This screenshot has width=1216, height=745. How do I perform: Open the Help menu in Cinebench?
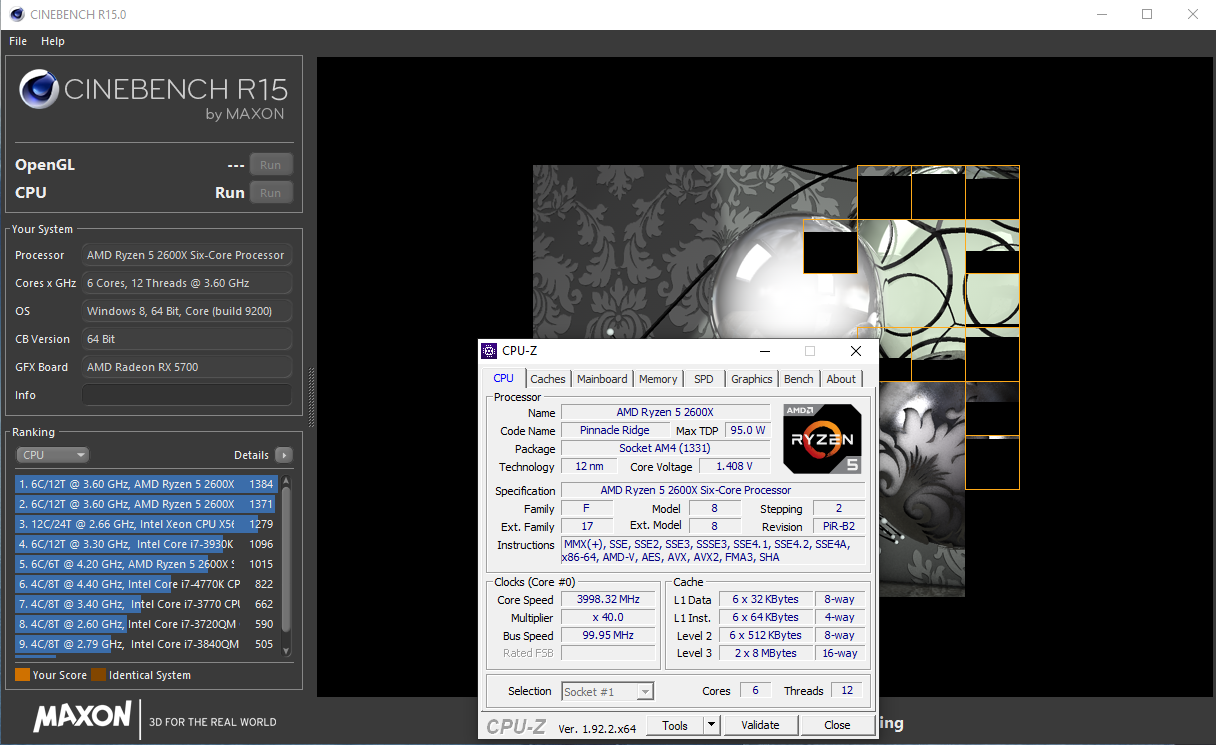coord(53,41)
